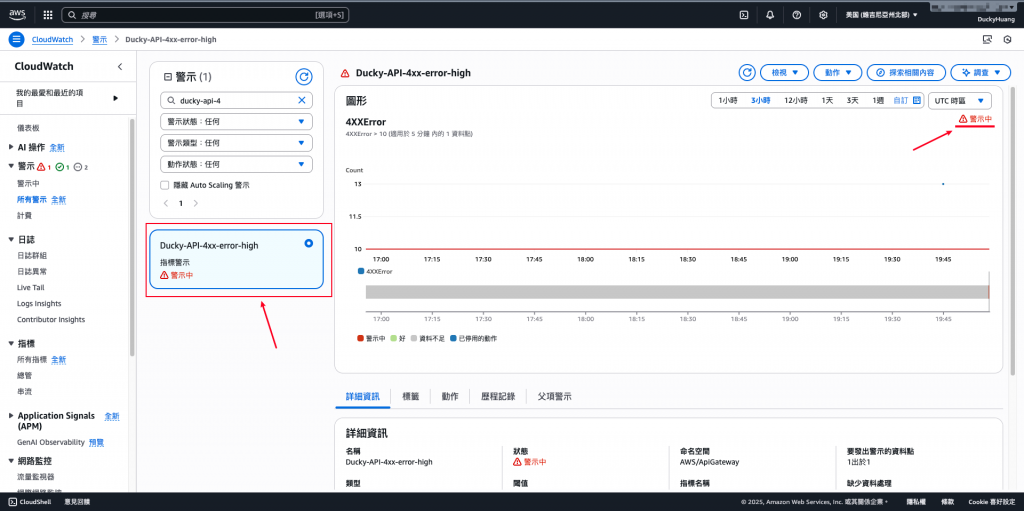
Task: Open the UTC timezone dropdown
Action: click(960, 101)
